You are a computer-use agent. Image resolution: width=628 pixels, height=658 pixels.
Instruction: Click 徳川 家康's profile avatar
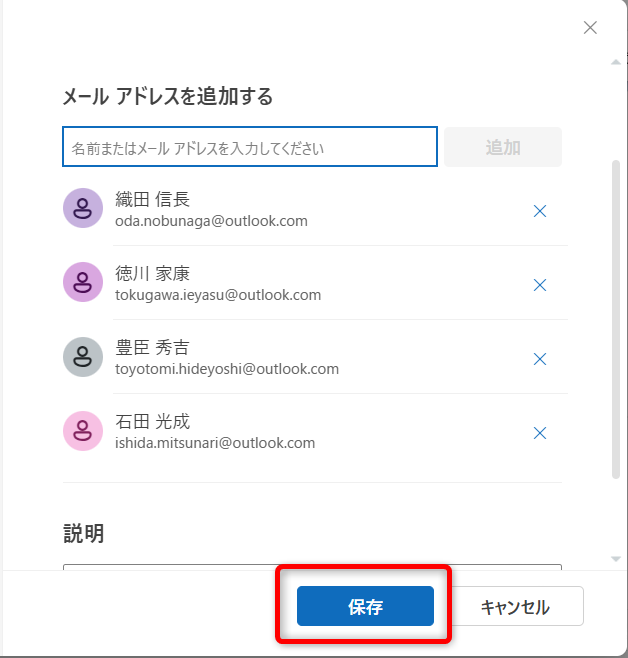(x=83, y=282)
